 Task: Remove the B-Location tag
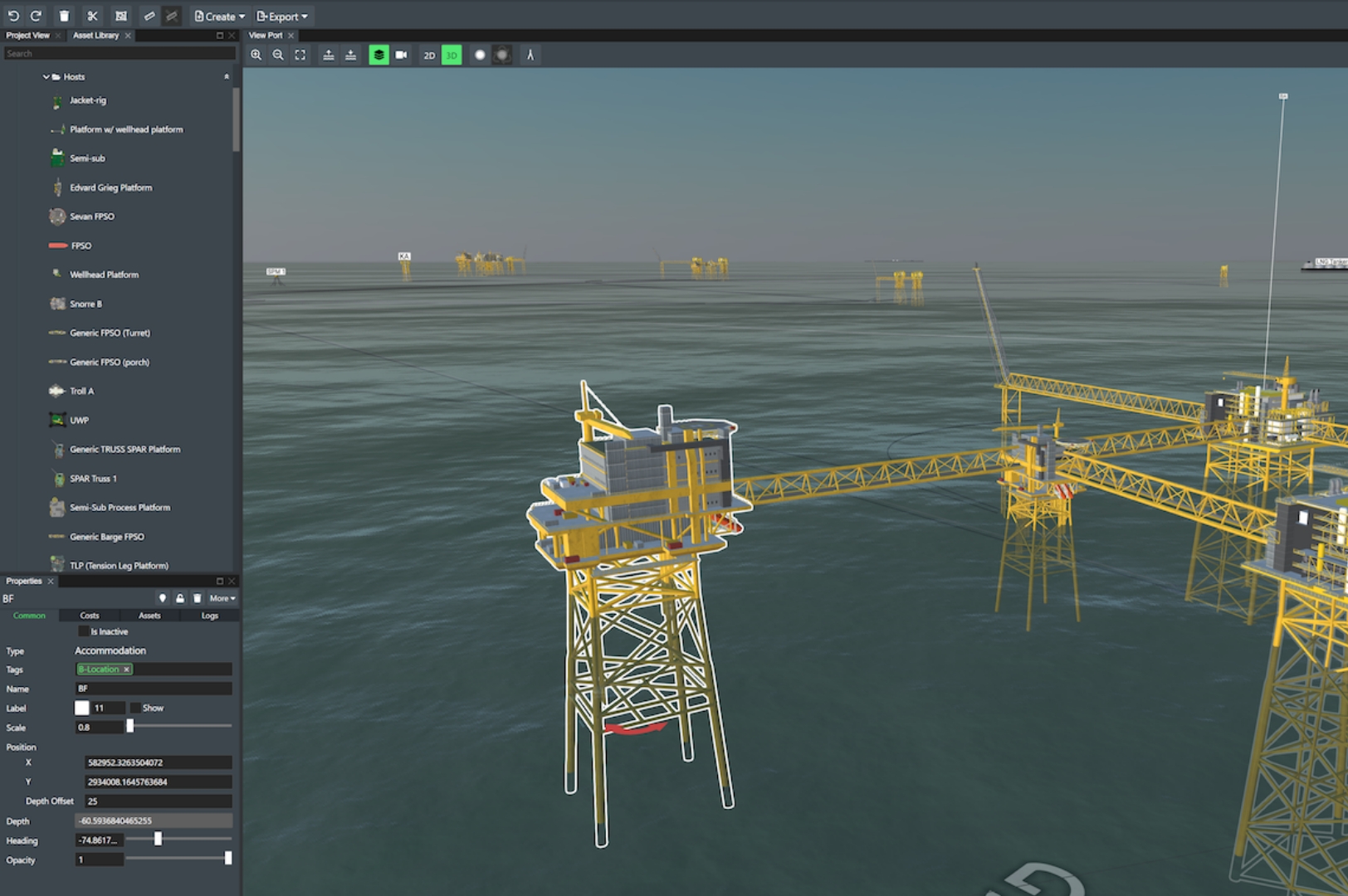(127, 670)
